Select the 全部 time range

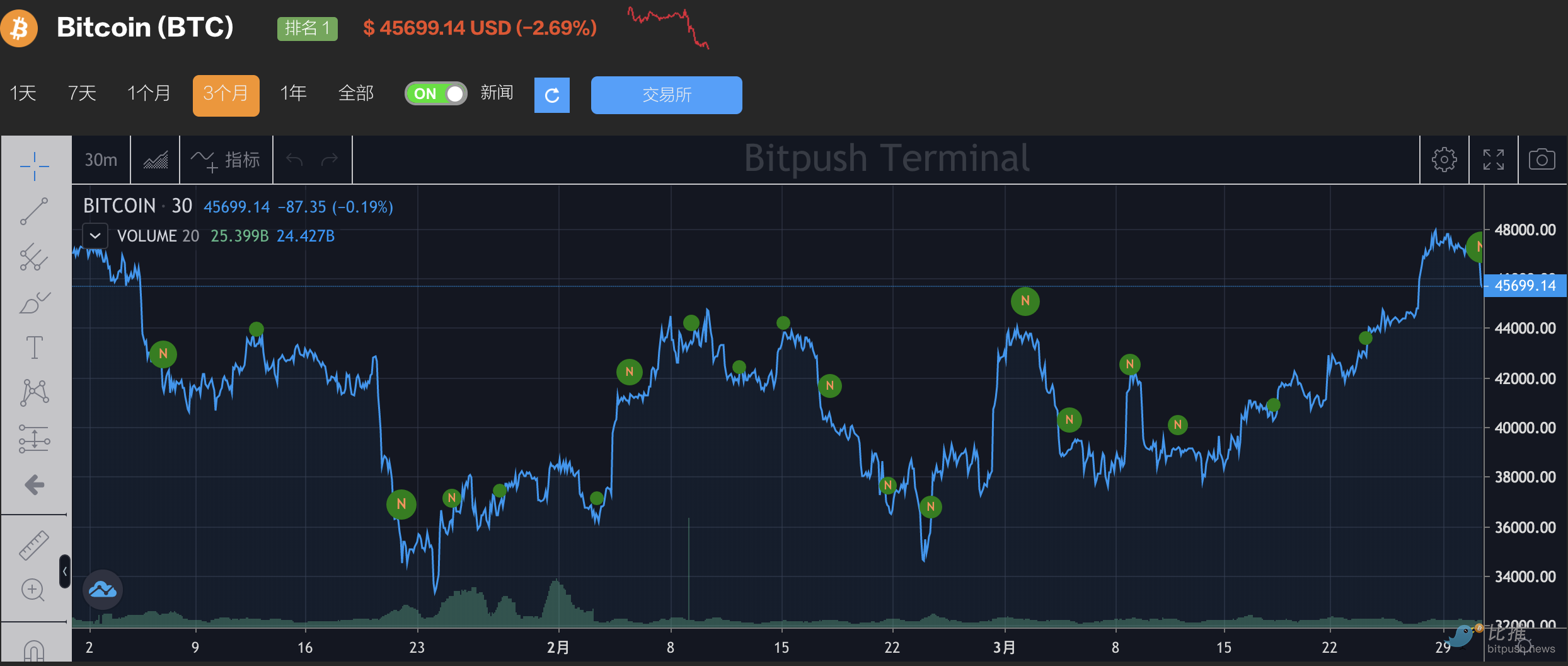tap(356, 93)
